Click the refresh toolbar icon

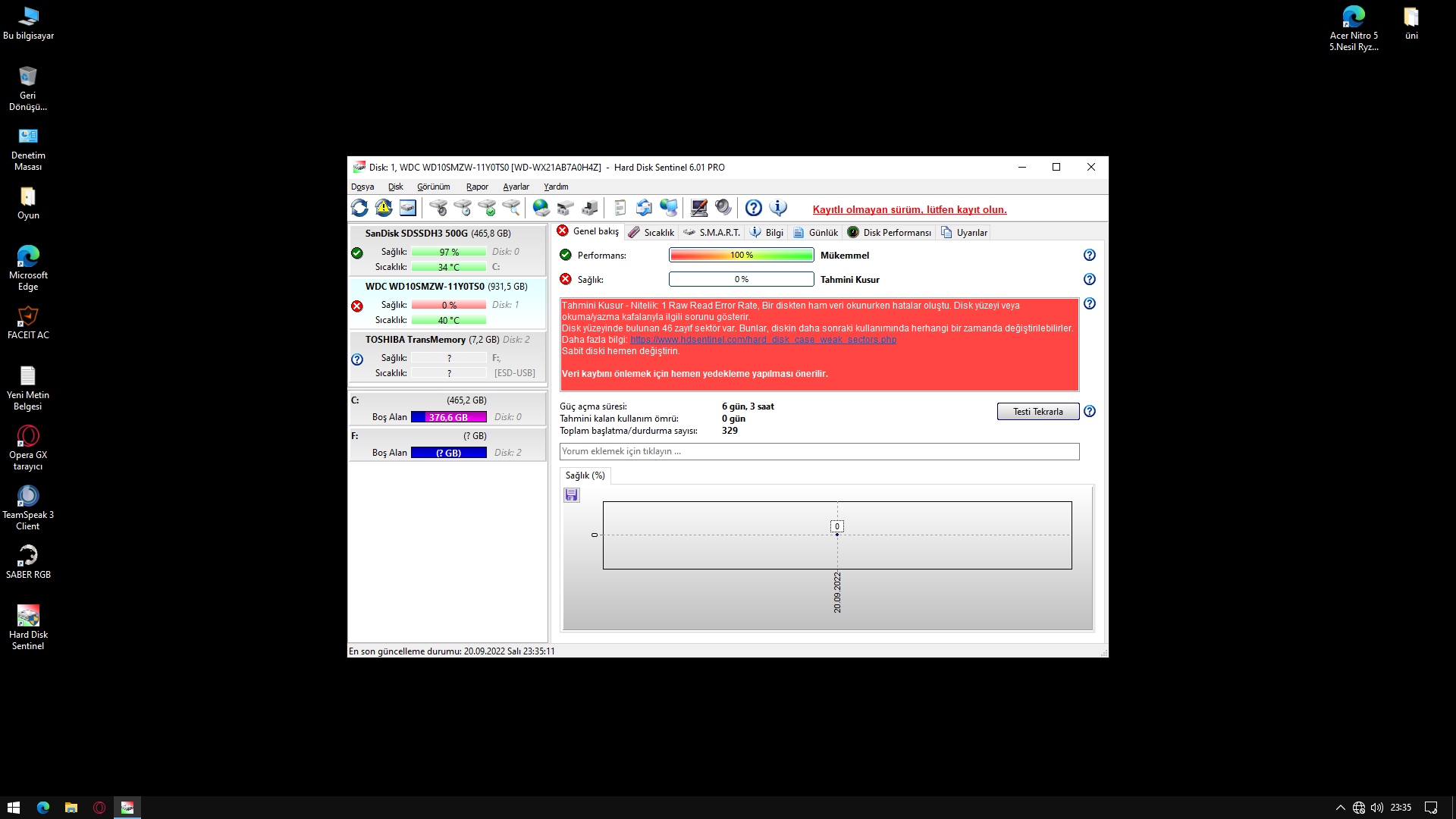tap(359, 208)
